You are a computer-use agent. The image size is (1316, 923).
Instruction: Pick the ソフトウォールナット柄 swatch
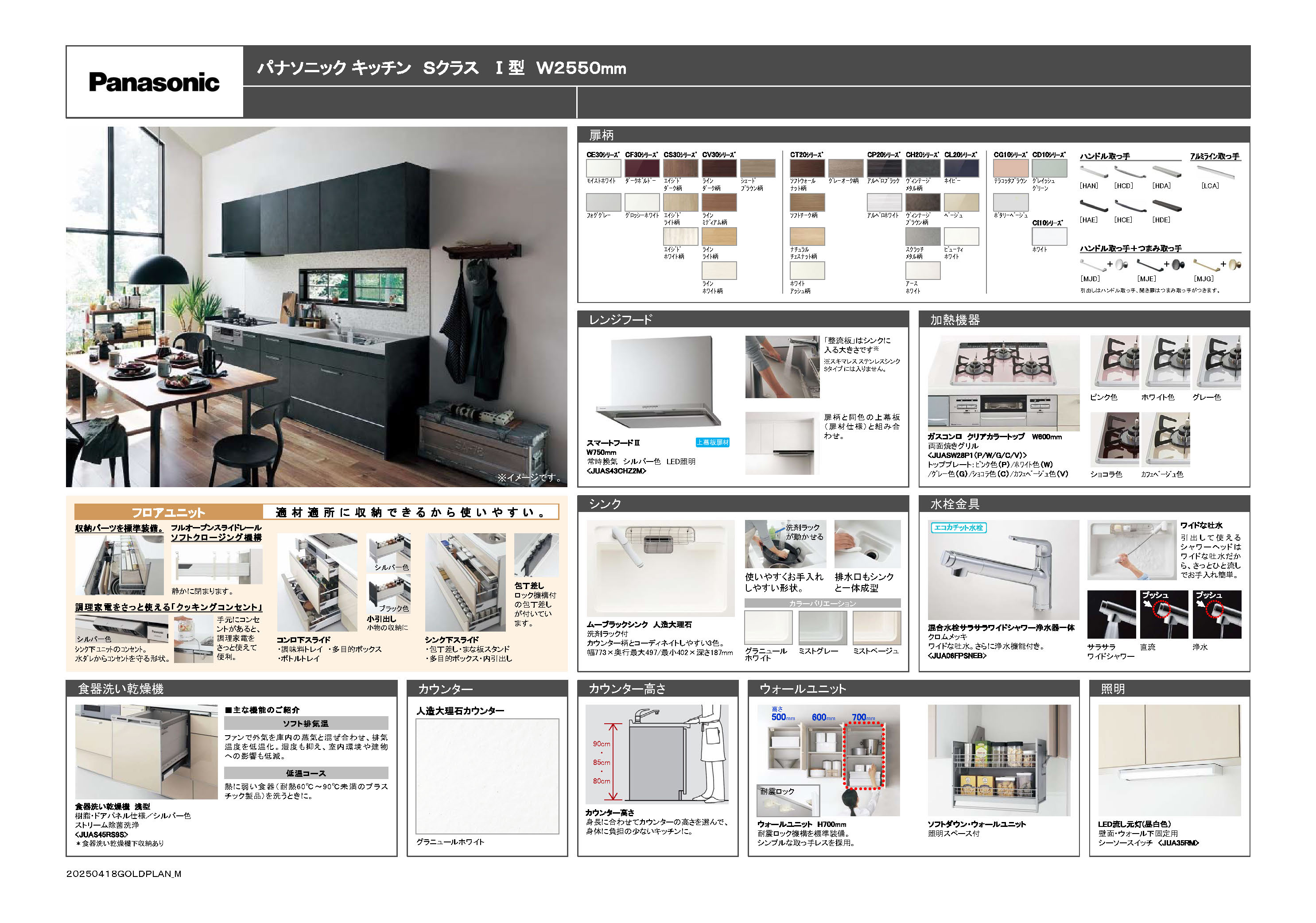807,168
